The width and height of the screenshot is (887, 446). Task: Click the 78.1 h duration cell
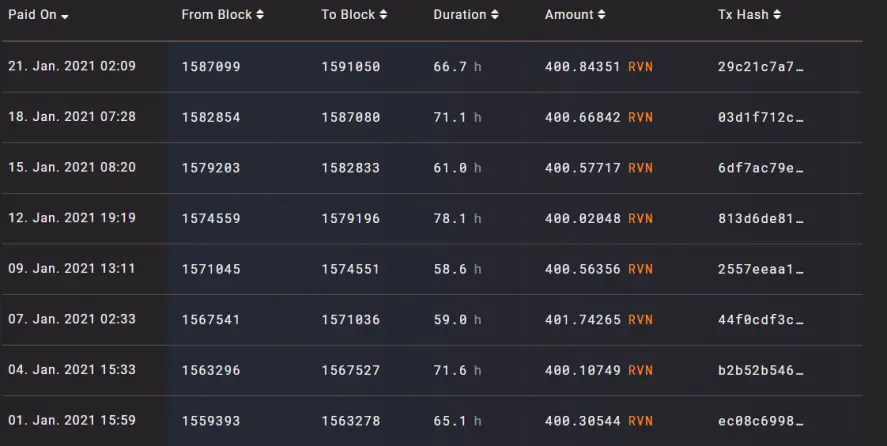click(x=458, y=218)
